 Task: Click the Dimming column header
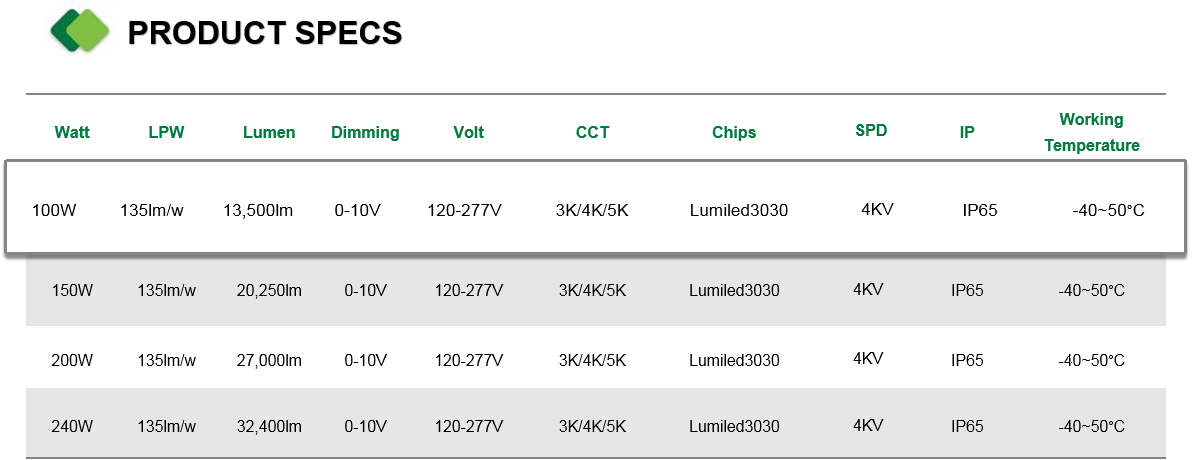point(365,132)
